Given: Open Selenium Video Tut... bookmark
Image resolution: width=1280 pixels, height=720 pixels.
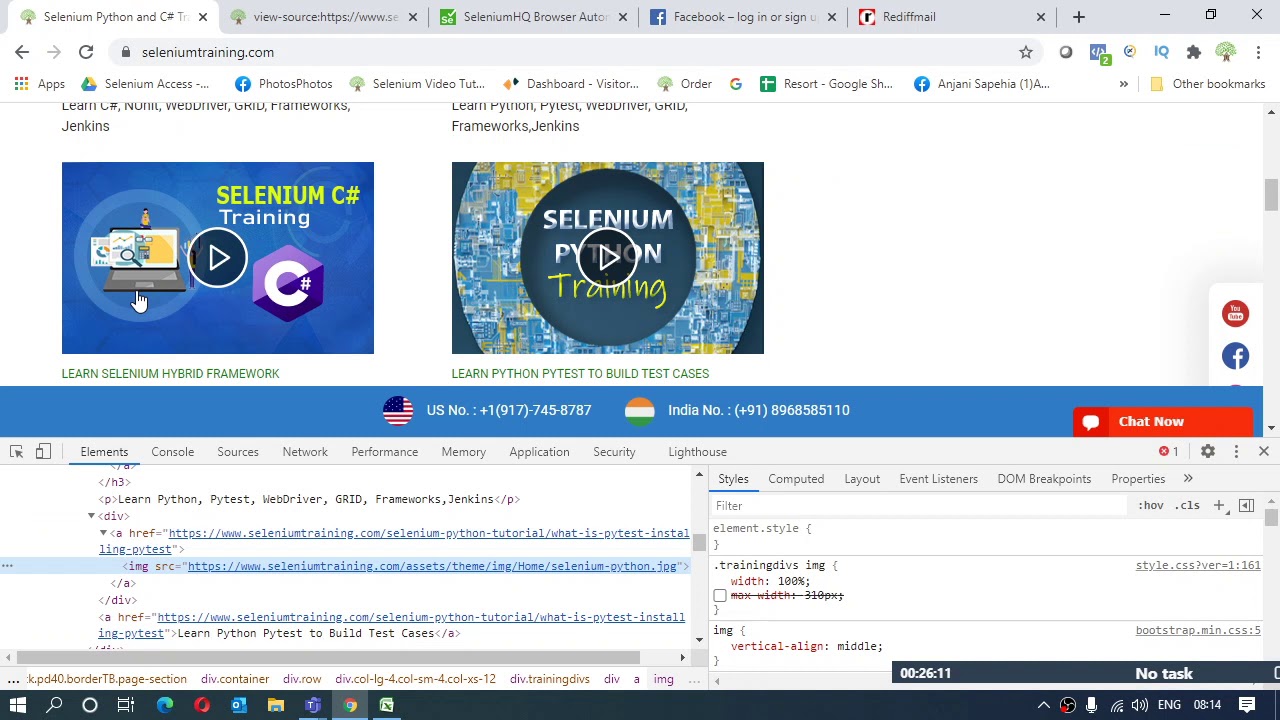Looking at the screenshot, I should pos(417,84).
